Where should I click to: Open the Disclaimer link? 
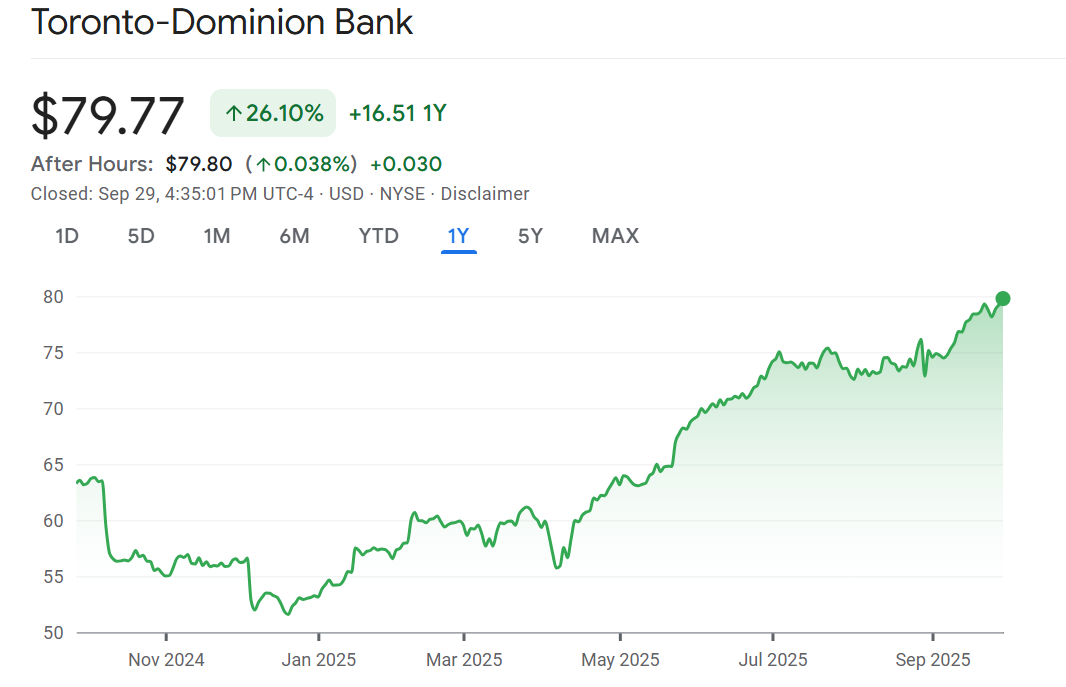pos(485,194)
